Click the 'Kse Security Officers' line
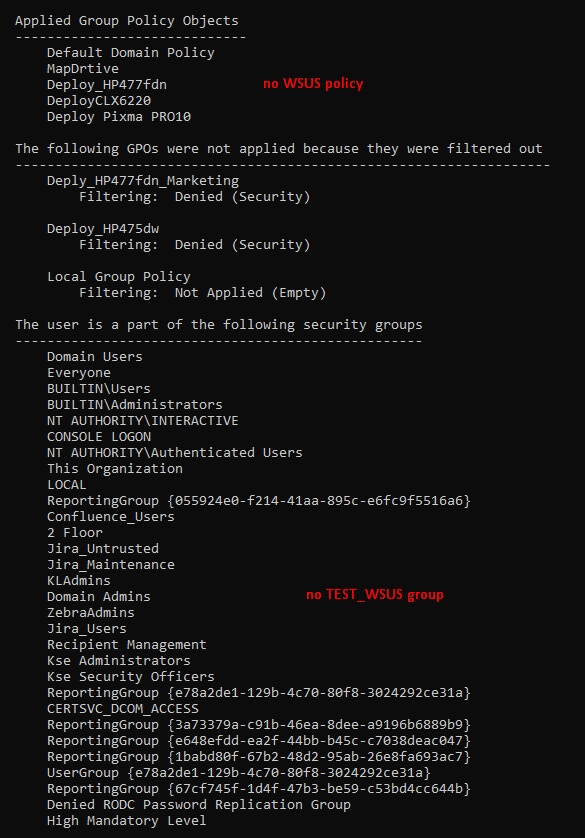 pos(130,677)
